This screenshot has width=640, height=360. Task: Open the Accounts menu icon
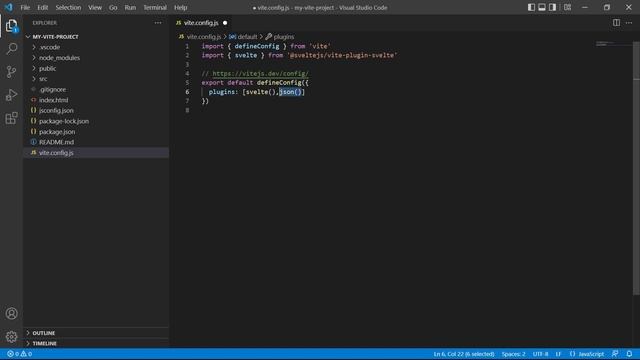[x=11, y=313]
